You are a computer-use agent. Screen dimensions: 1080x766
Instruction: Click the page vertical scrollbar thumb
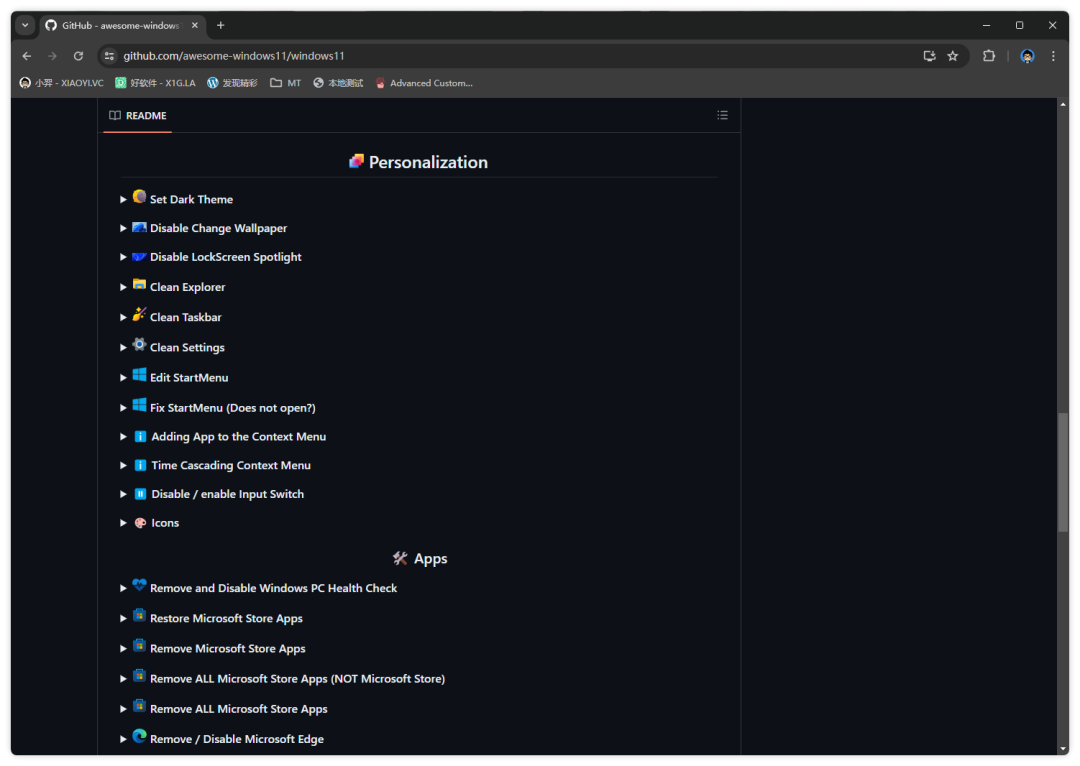1063,472
